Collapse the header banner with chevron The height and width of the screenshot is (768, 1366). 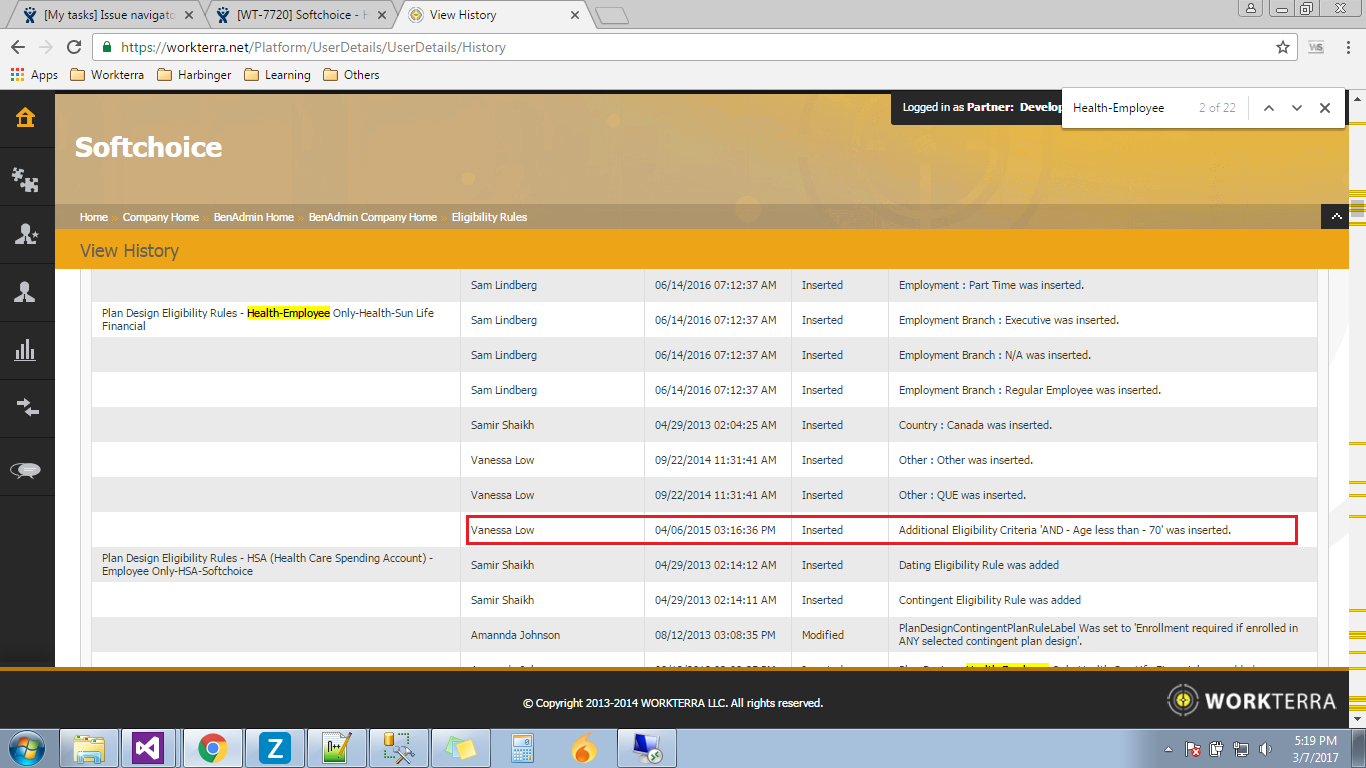pyautogui.click(x=1335, y=217)
